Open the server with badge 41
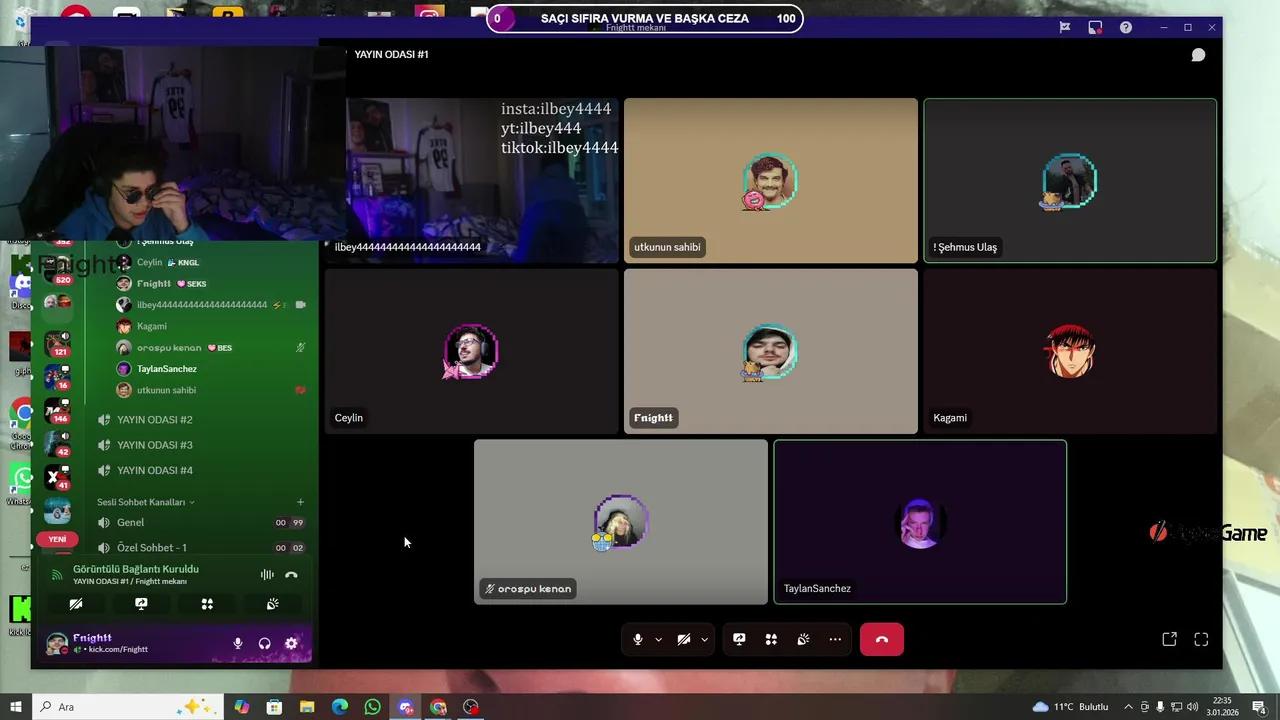The height and width of the screenshot is (720, 1280). pyautogui.click(x=57, y=478)
